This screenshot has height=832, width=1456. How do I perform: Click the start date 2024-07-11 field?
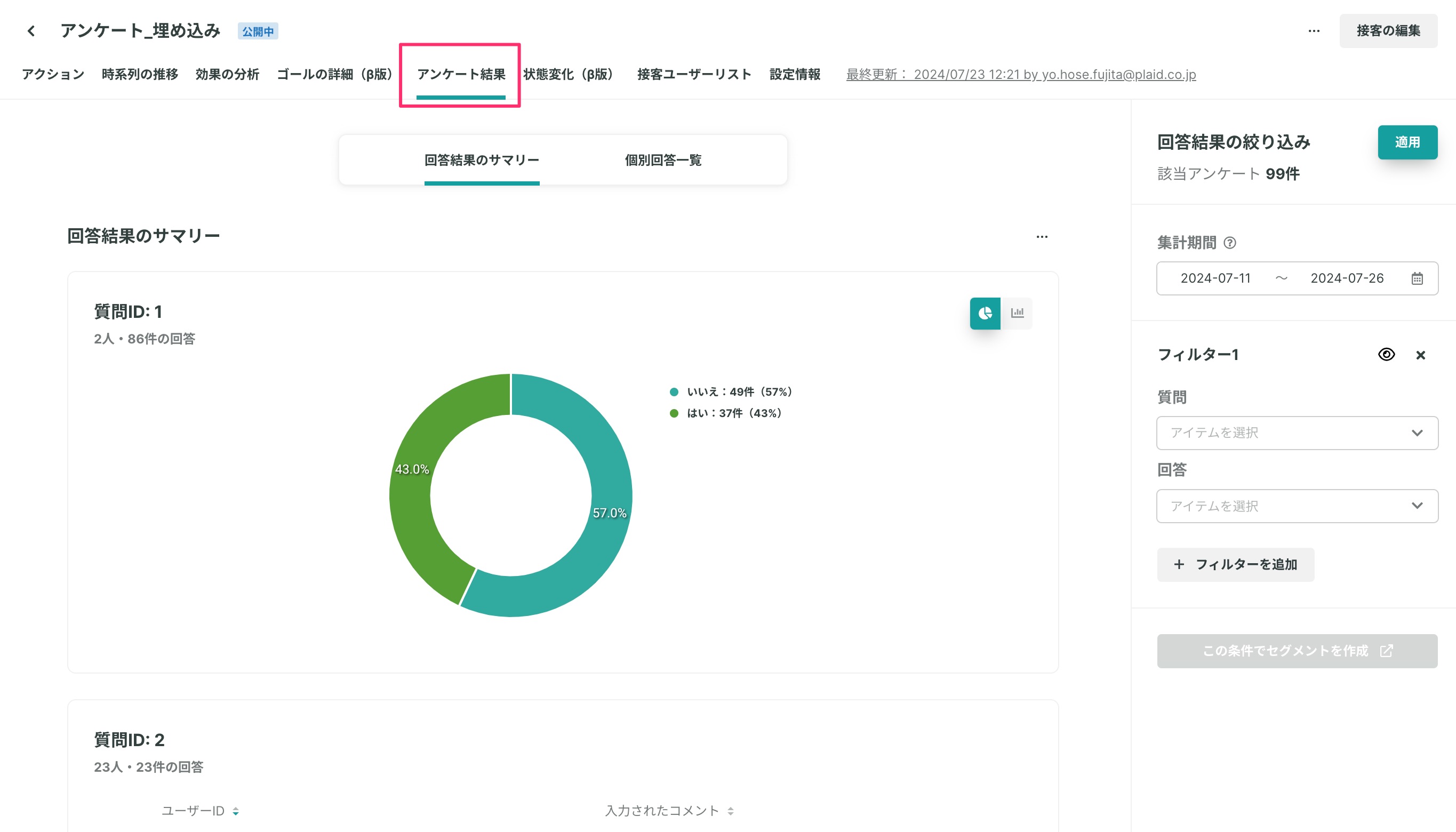click(x=1215, y=278)
